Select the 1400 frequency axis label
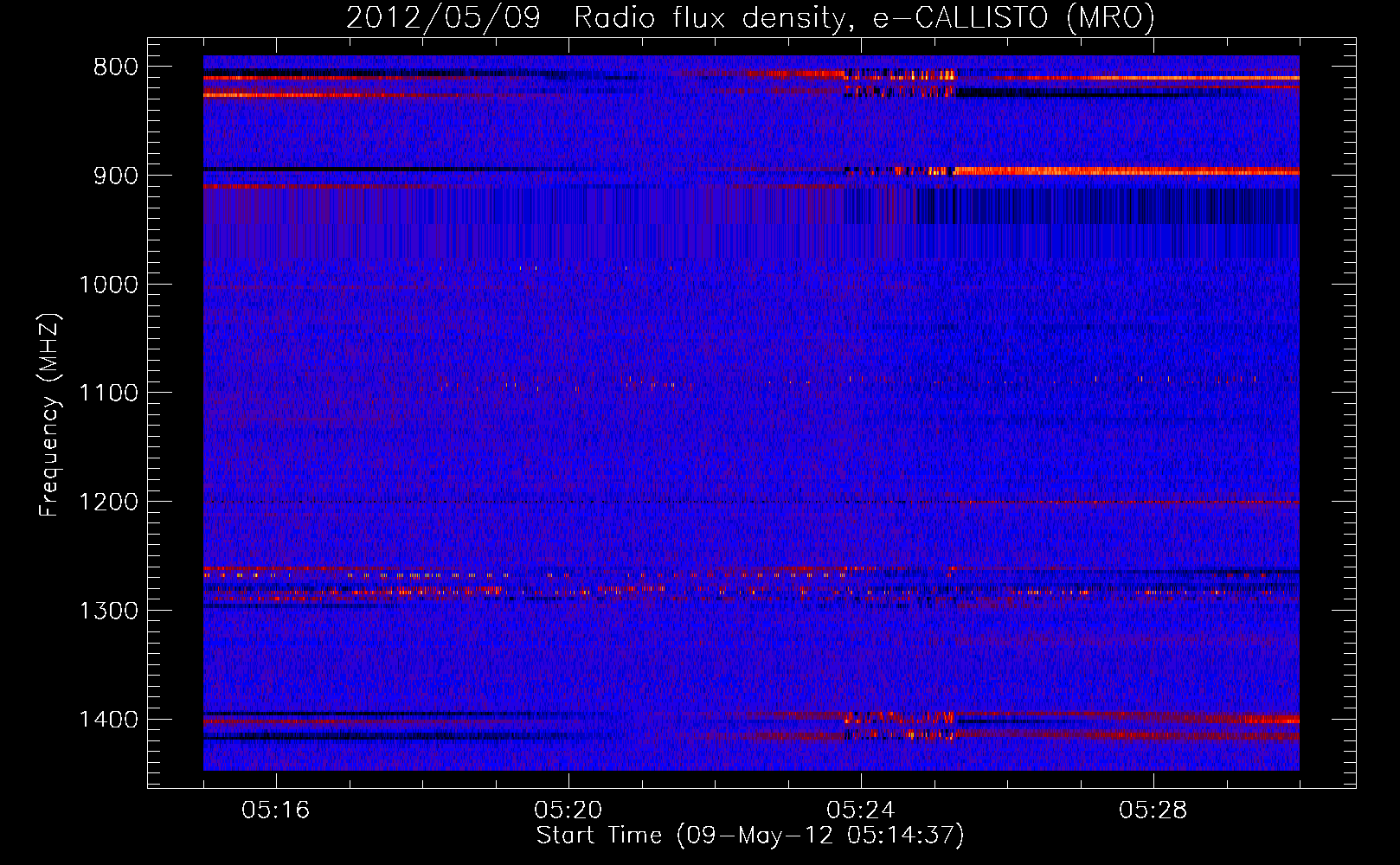 pyautogui.click(x=108, y=720)
